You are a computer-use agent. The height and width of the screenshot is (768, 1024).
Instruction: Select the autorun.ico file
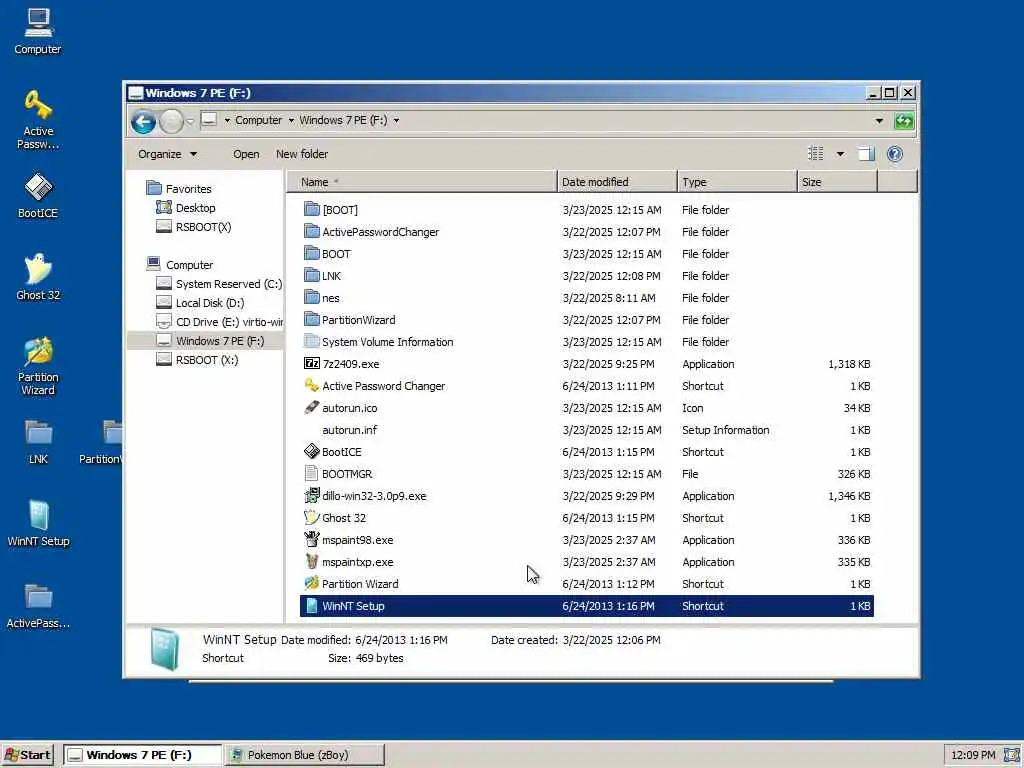[349, 408]
